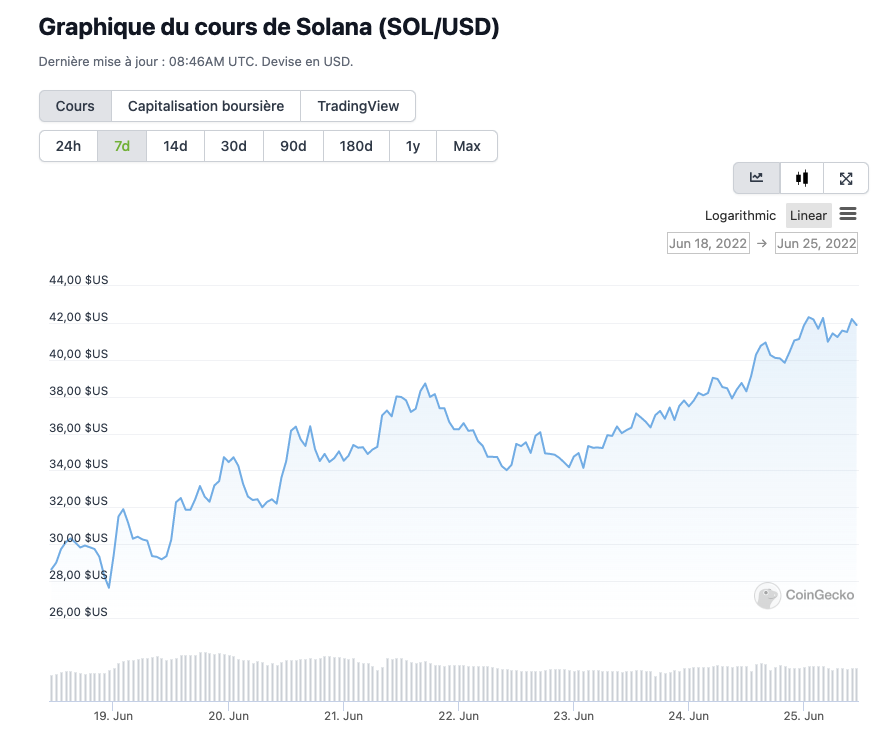Edit the Jun 25, 2022 end date
The width and height of the screenshot is (879, 734).
816,243
